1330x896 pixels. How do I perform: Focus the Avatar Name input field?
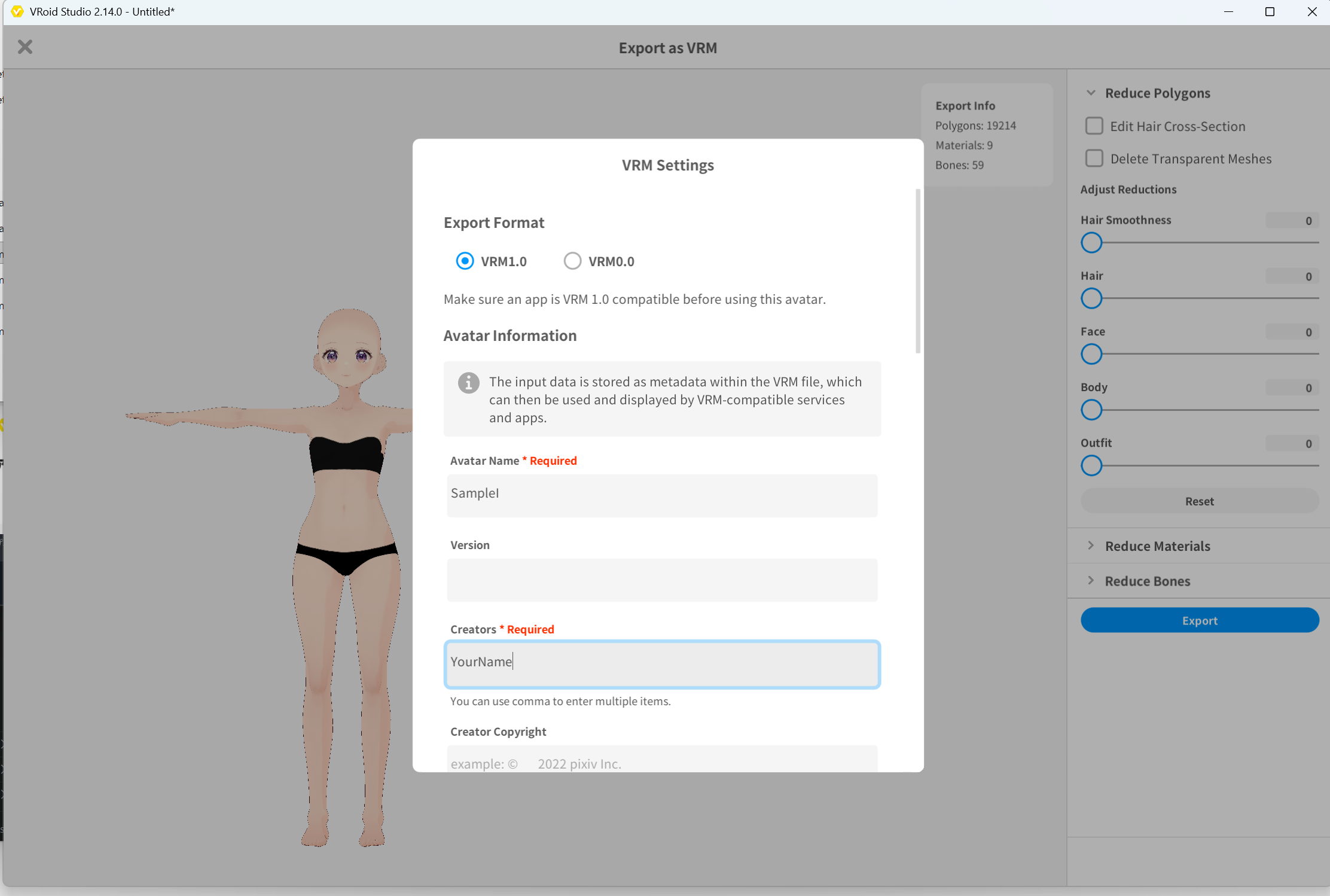662,495
